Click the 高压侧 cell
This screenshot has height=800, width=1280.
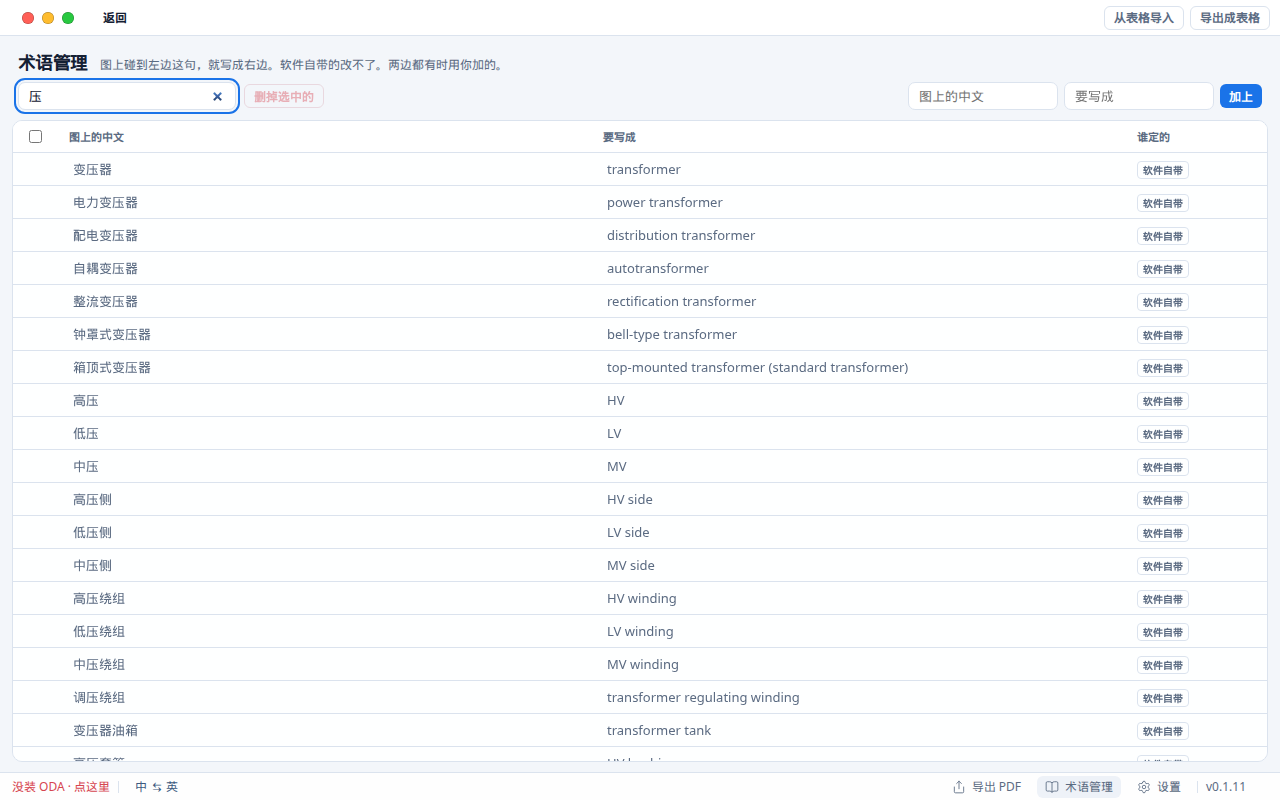tap(93, 499)
